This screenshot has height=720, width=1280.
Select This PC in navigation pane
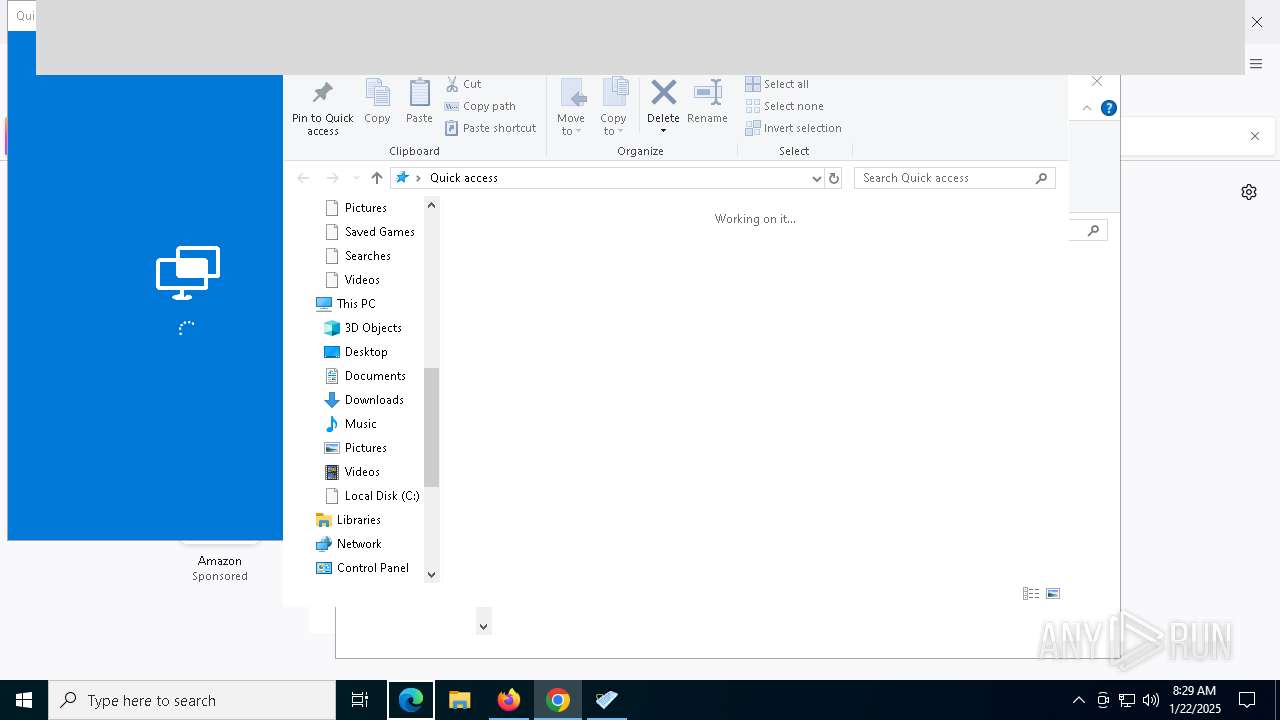pyautogui.click(x=345, y=304)
